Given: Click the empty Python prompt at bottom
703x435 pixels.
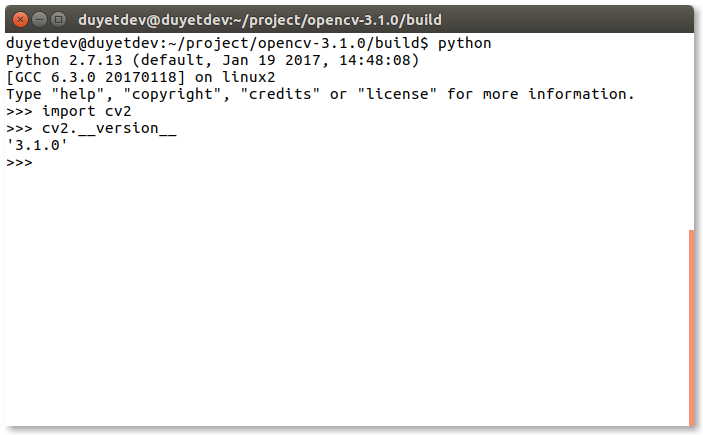Looking at the screenshot, I should tap(19, 162).
